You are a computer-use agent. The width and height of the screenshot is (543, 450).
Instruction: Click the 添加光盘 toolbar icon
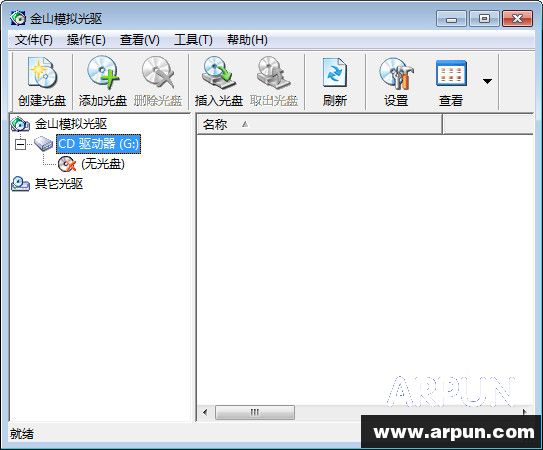(103, 73)
